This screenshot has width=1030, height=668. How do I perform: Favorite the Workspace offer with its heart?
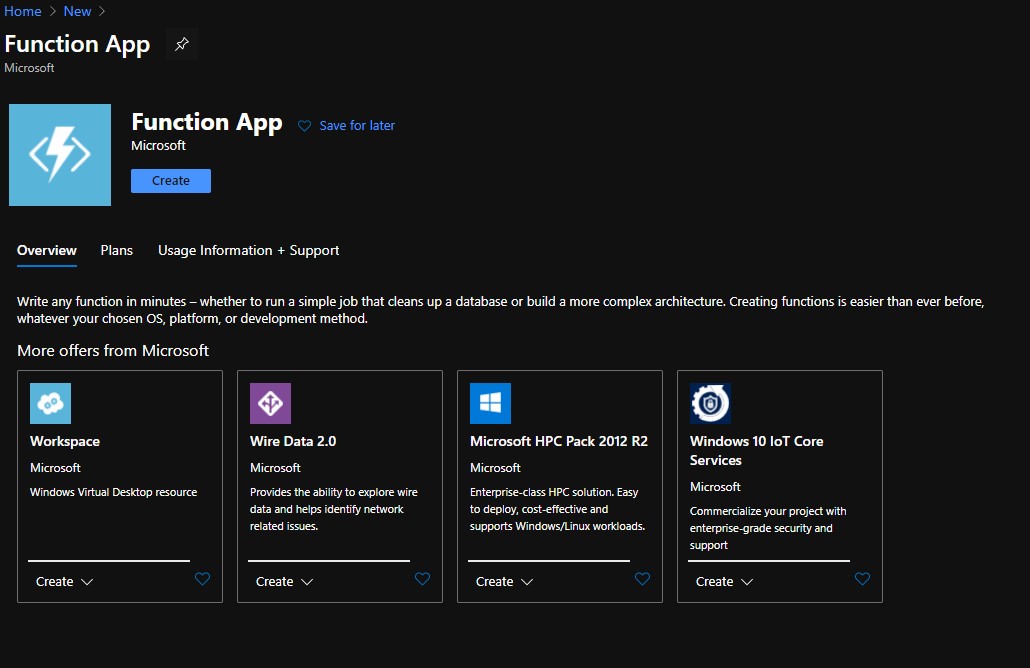click(202, 579)
